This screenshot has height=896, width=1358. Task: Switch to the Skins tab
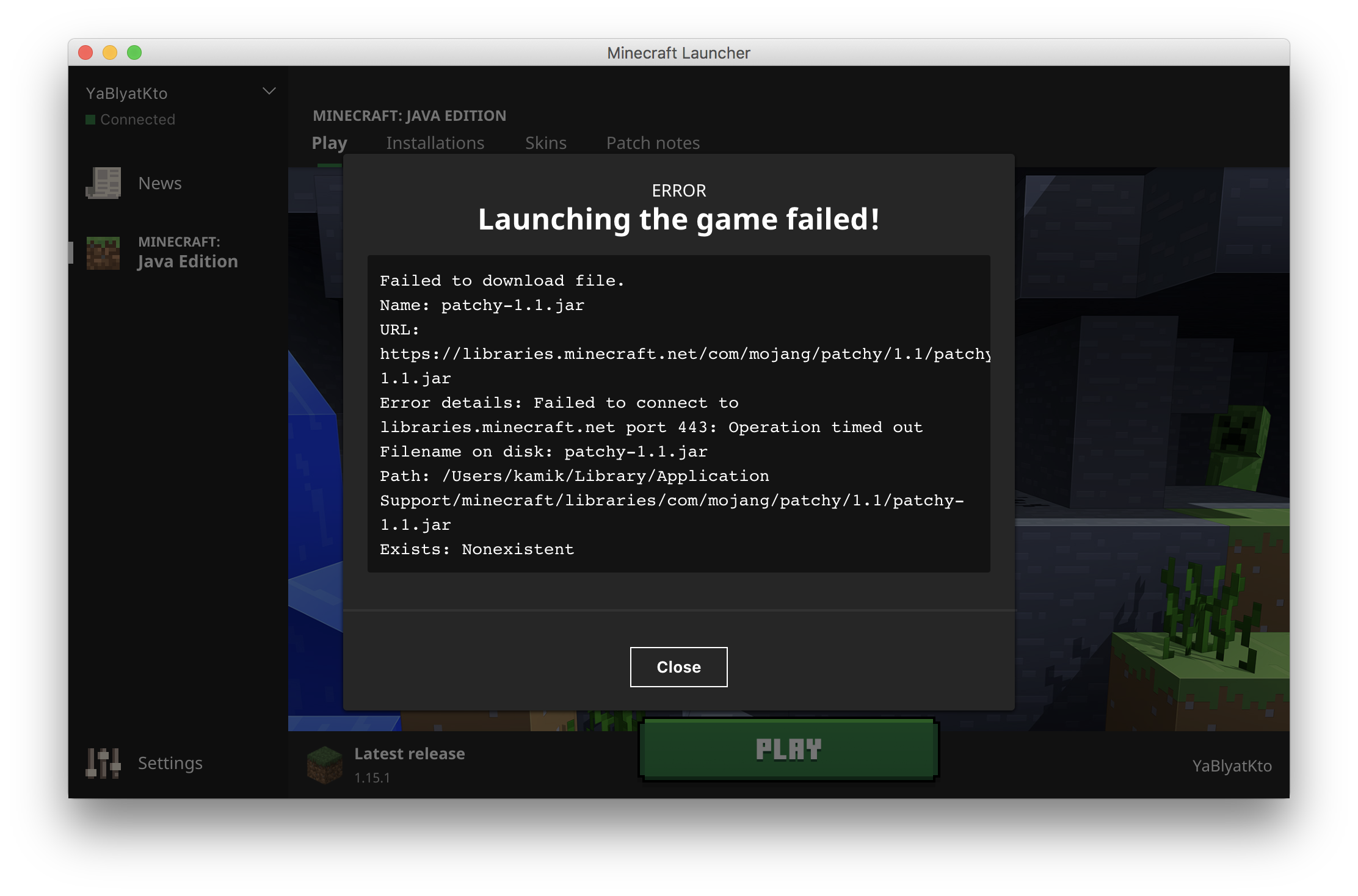pyautogui.click(x=545, y=143)
